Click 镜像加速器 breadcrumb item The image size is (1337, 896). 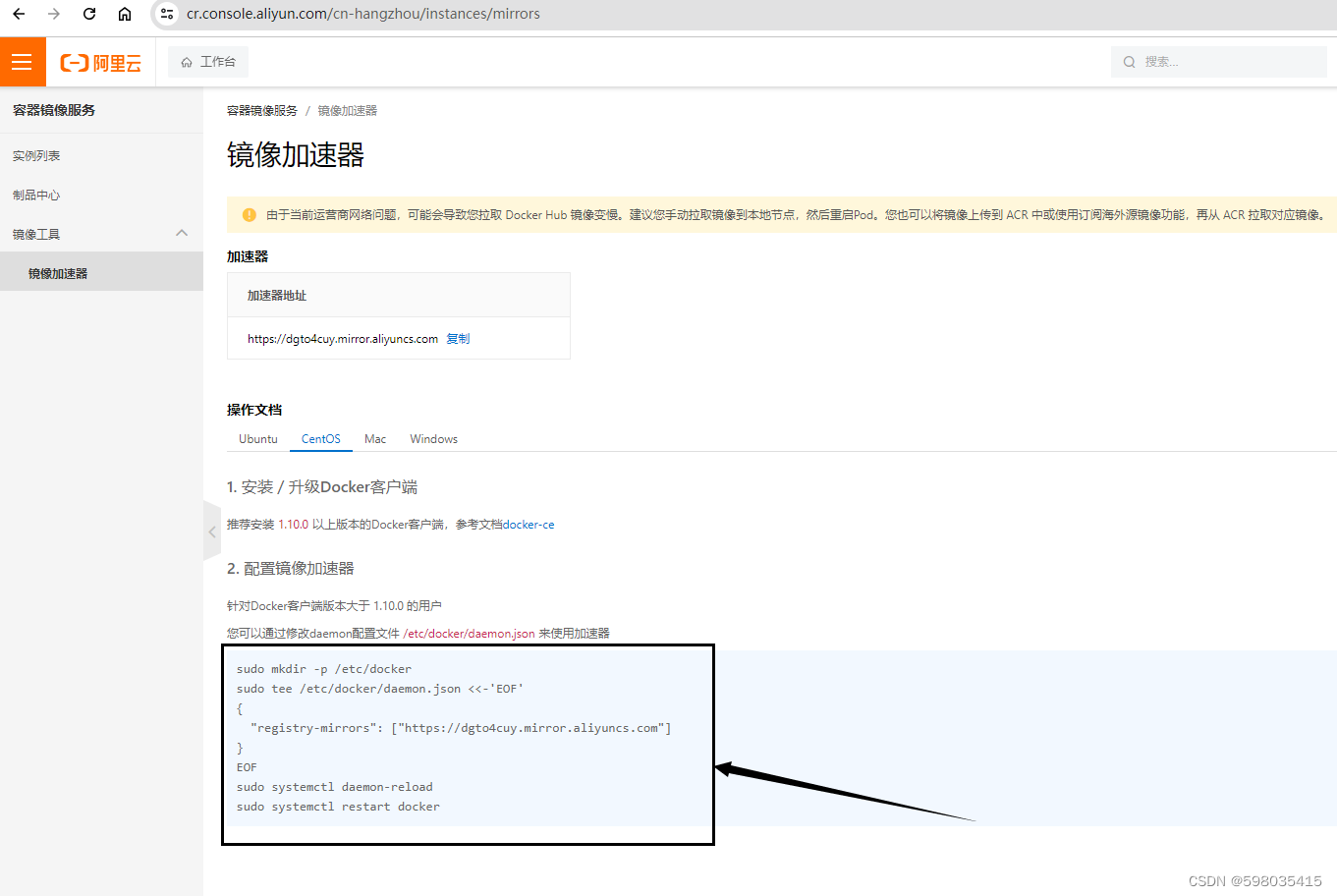[348, 111]
